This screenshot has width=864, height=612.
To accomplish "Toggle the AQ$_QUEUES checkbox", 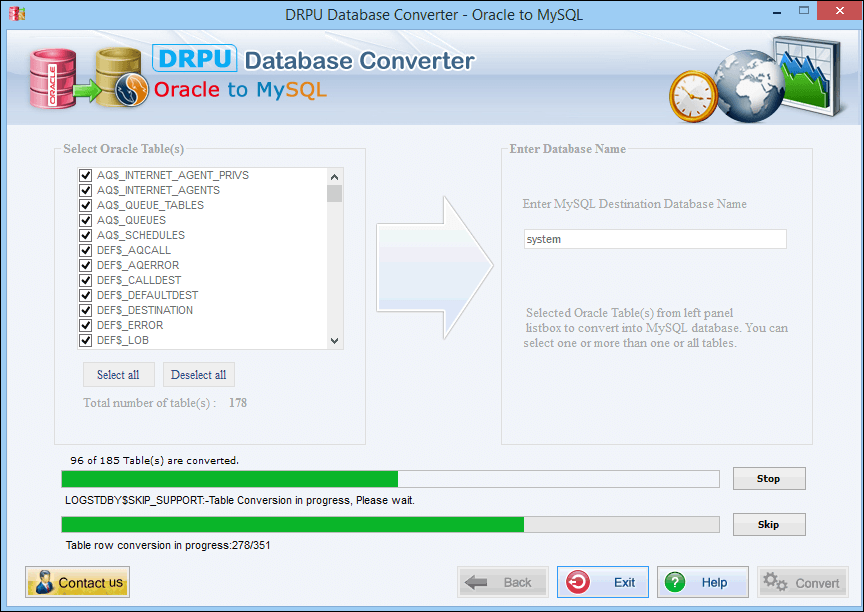I will pos(85,220).
